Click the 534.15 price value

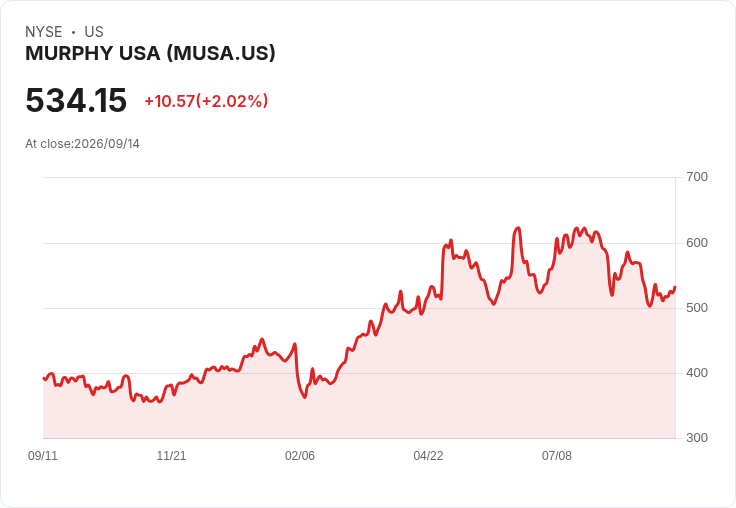pyautogui.click(x=76, y=100)
